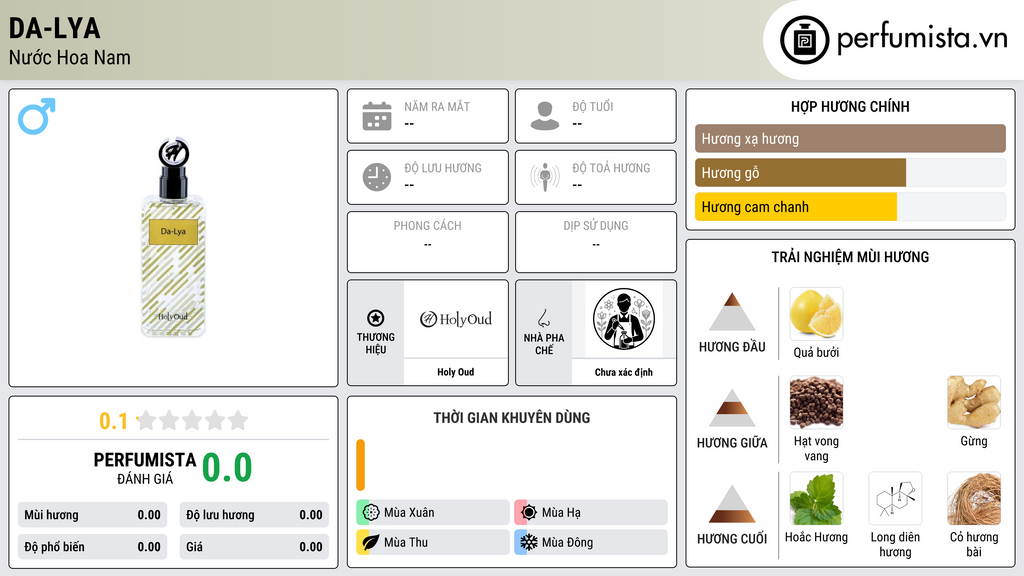This screenshot has width=1024, height=576.
Task: Select the Mùa Hạ season tag
Action: [x=591, y=513]
